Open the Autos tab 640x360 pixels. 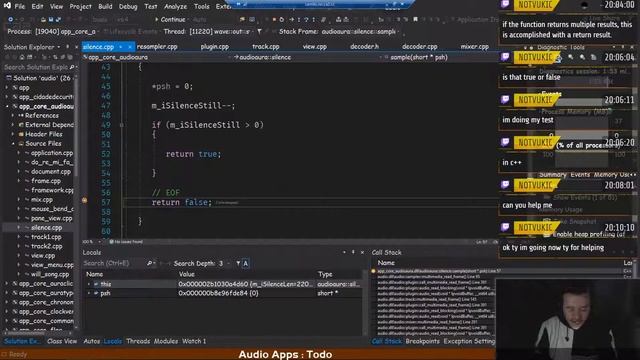[91, 341]
